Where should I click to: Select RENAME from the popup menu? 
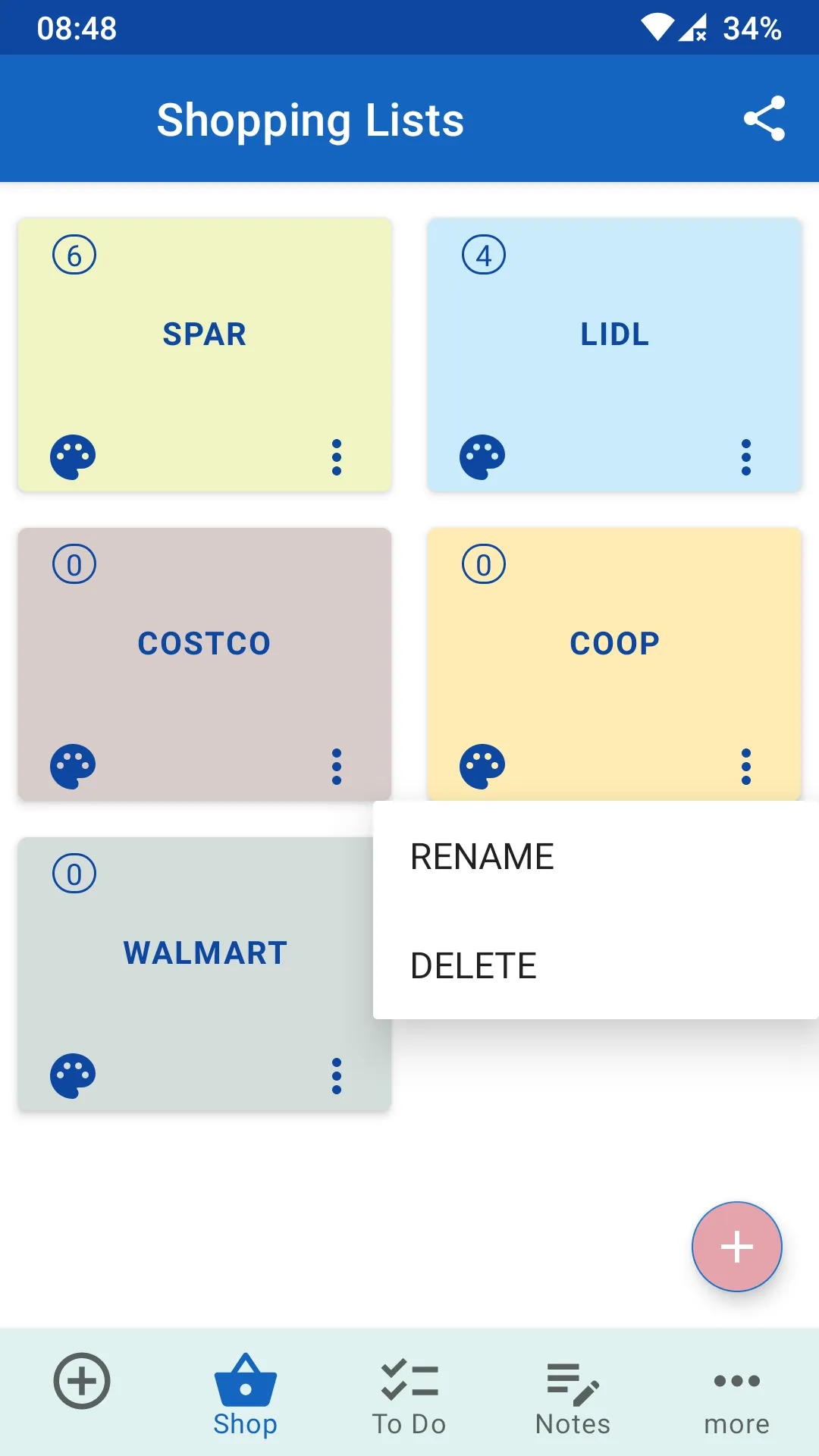click(596, 856)
